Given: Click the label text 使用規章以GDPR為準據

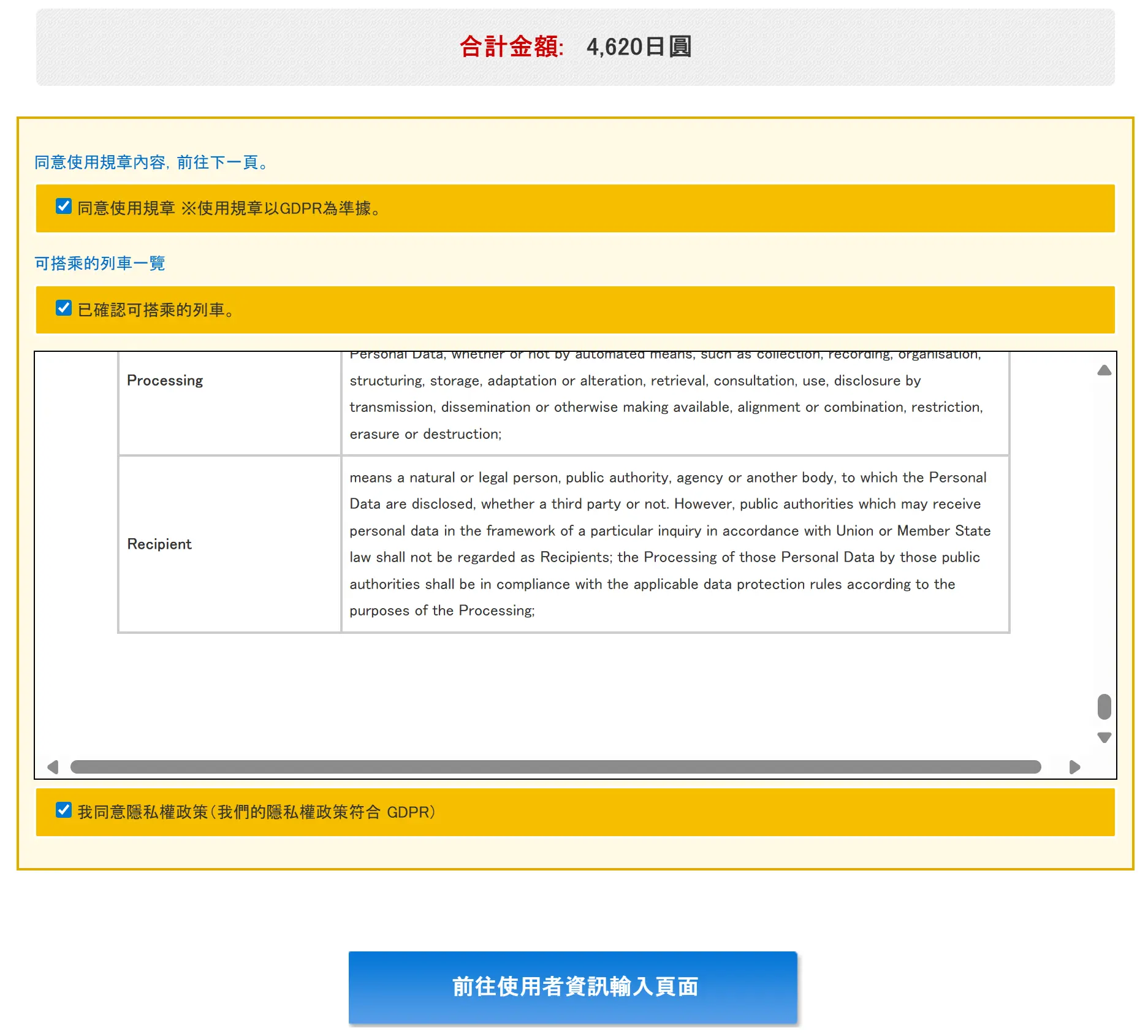Looking at the screenshot, I should [282, 208].
